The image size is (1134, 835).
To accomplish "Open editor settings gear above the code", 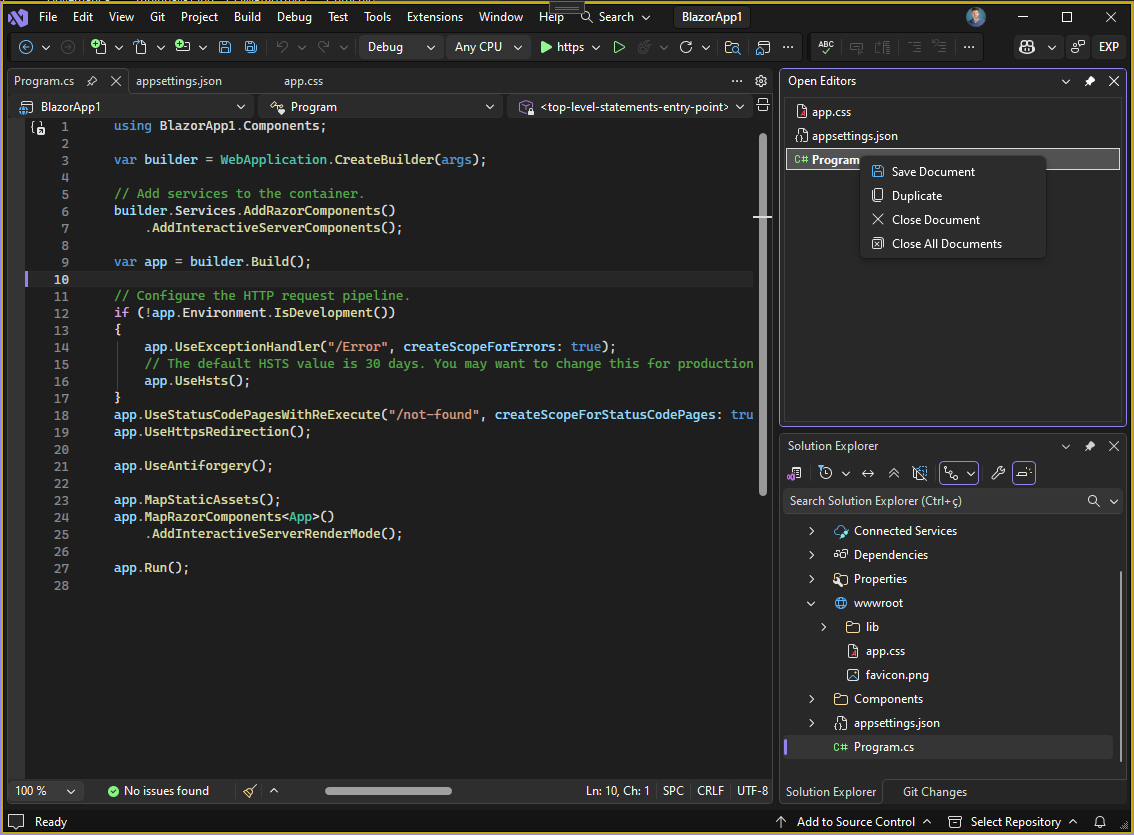I will [x=761, y=81].
